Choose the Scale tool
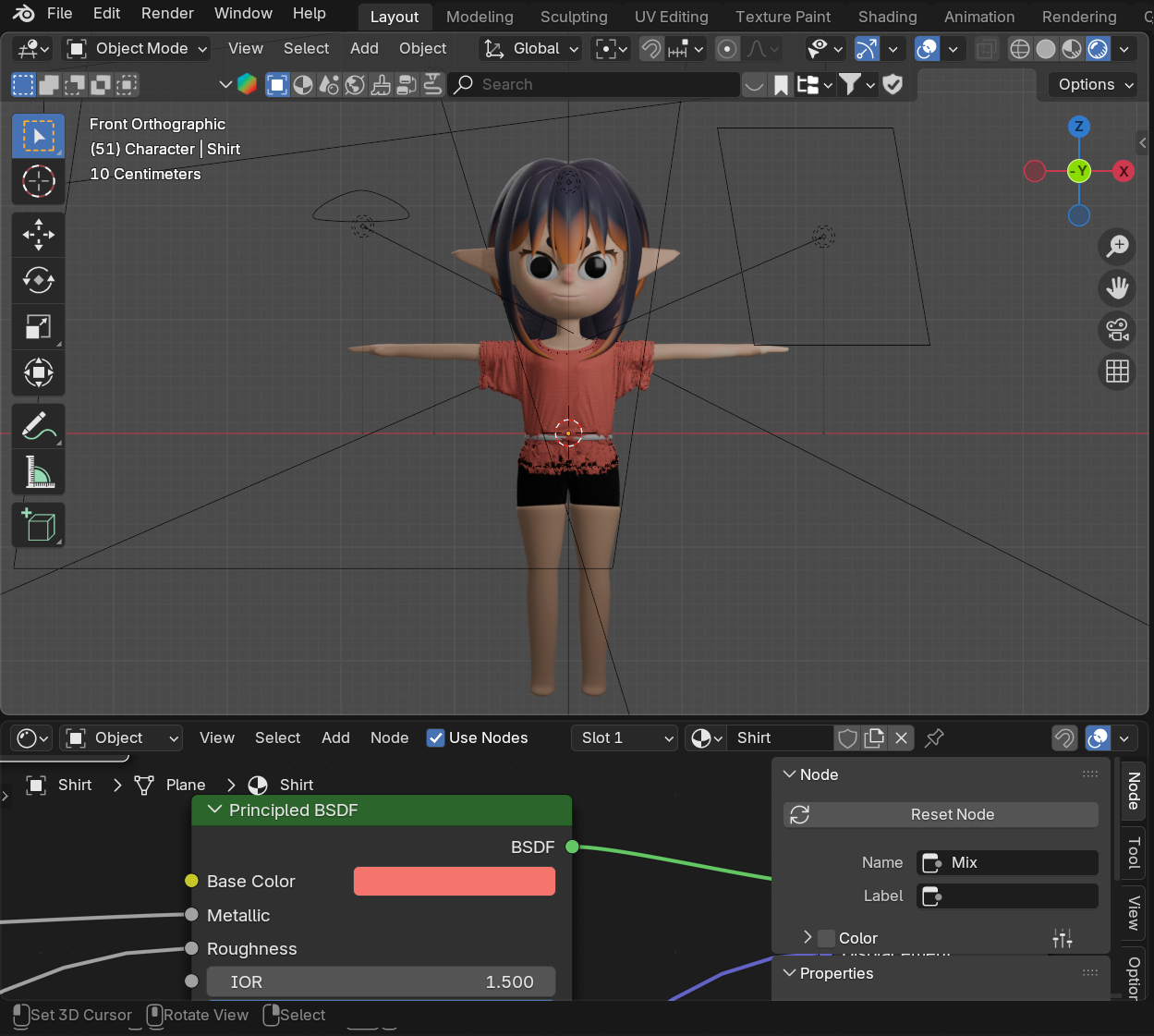Viewport: 1154px width, 1036px height. click(x=38, y=326)
